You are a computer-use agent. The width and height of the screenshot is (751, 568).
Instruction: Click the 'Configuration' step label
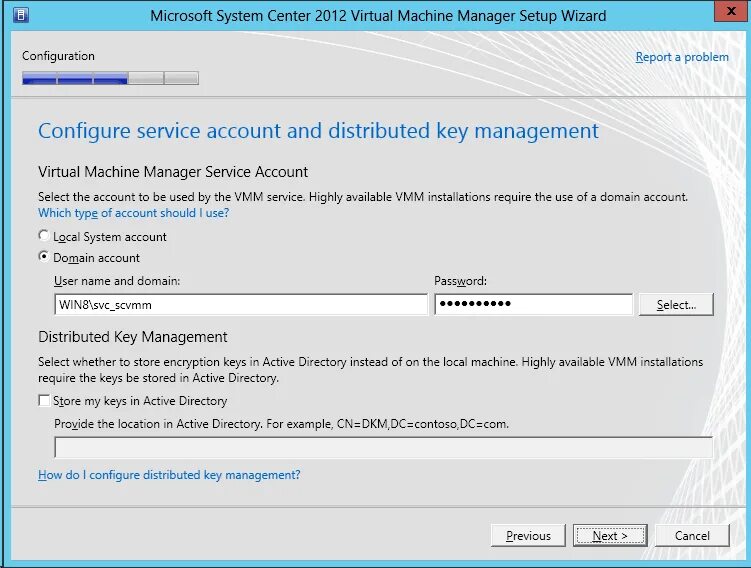coord(58,56)
